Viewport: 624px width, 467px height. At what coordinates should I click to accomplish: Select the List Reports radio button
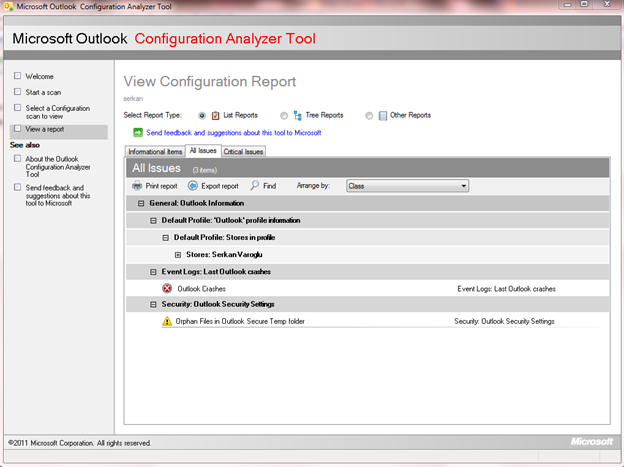click(203, 115)
